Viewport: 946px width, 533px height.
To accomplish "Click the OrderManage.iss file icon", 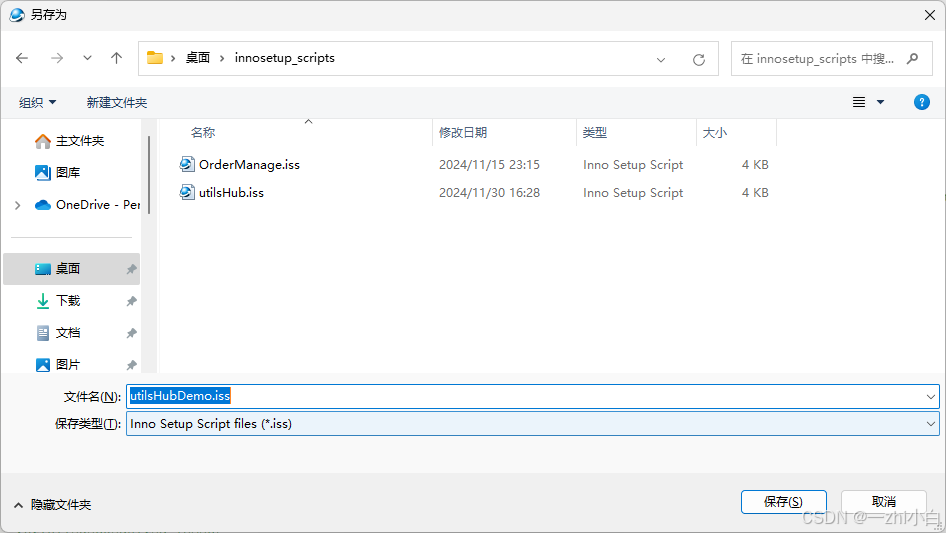I will coord(187,164).
